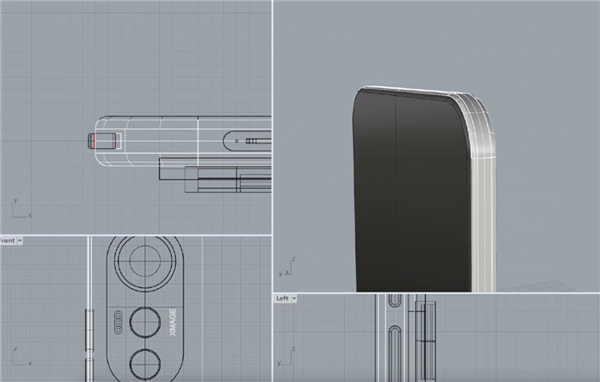Select the large top camera lens circle
Image resolution: width=600 pixels, height=382 pixels.
coord(145,260)
